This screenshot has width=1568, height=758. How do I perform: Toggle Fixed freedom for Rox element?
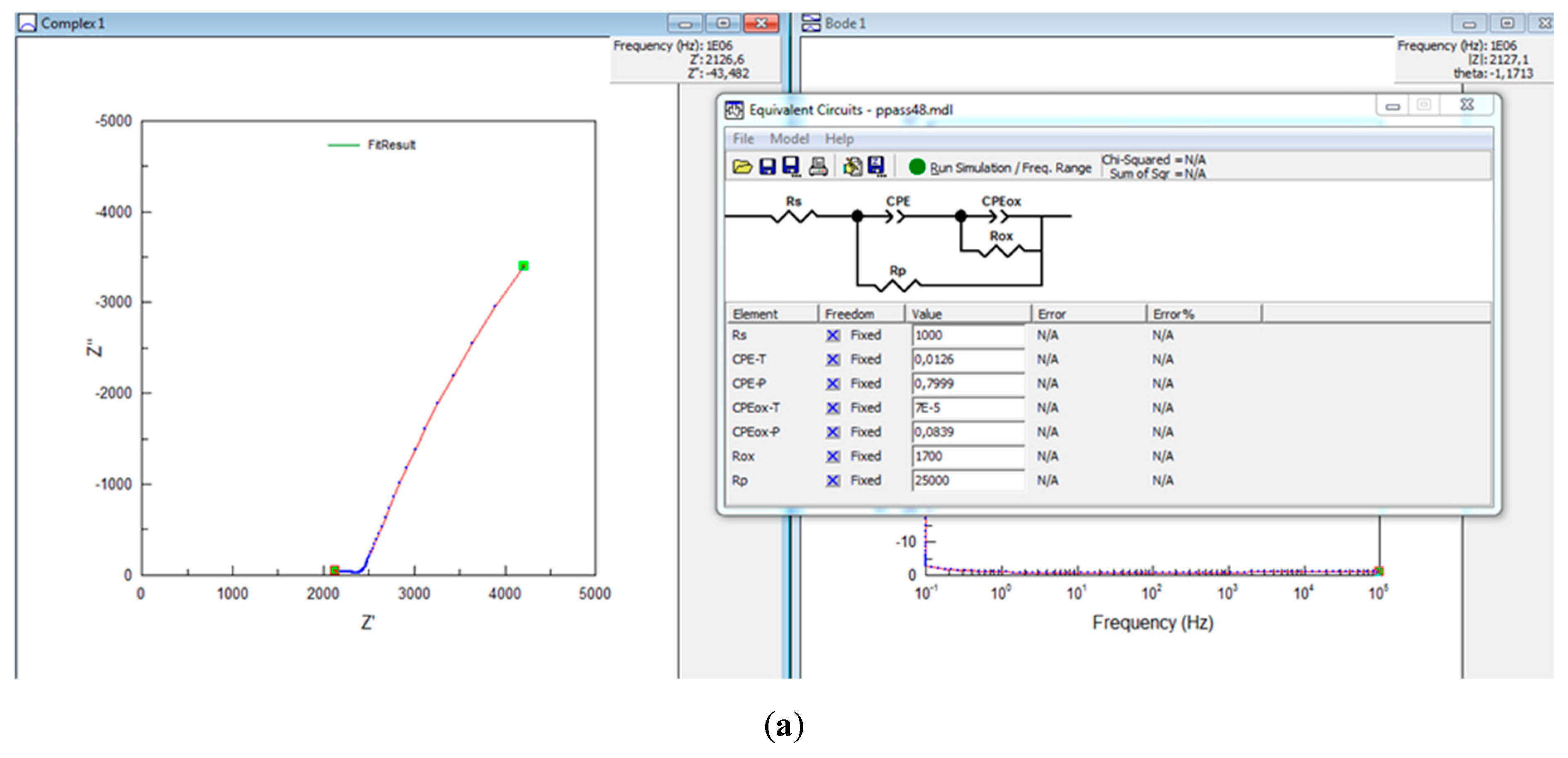click(x=833, y=457)
